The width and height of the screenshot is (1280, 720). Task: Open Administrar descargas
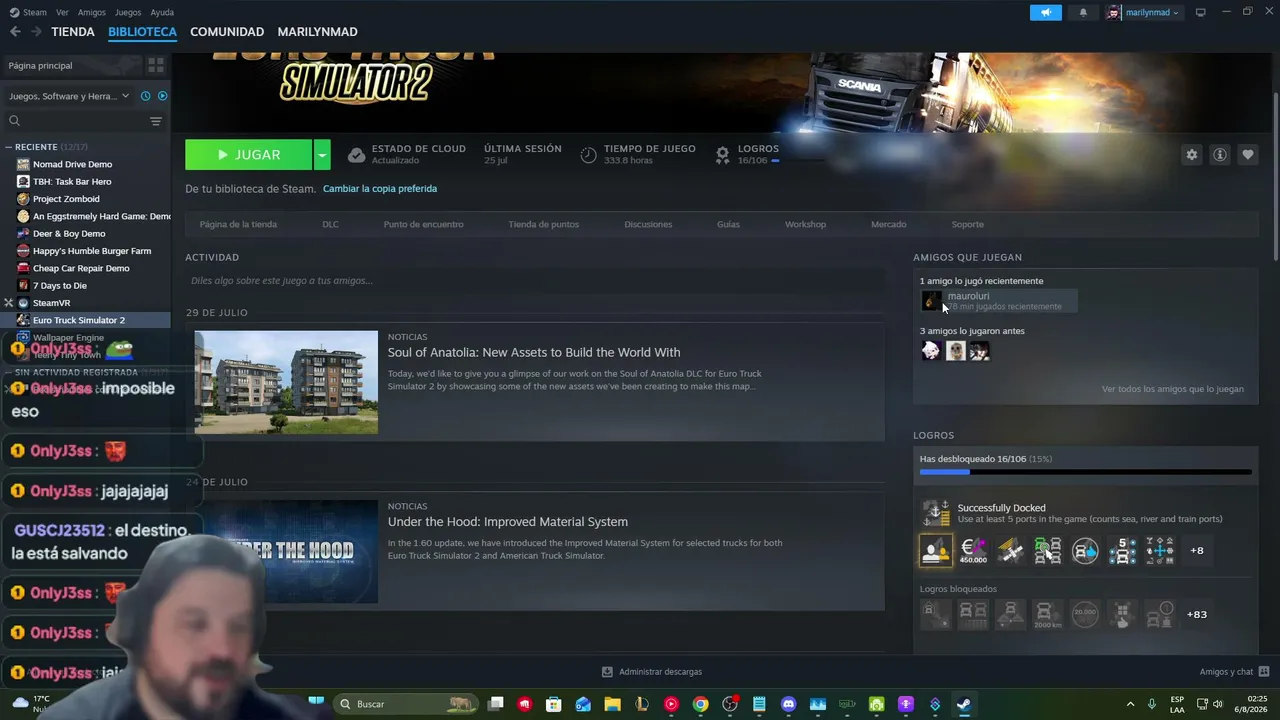(x=652, y=672)
